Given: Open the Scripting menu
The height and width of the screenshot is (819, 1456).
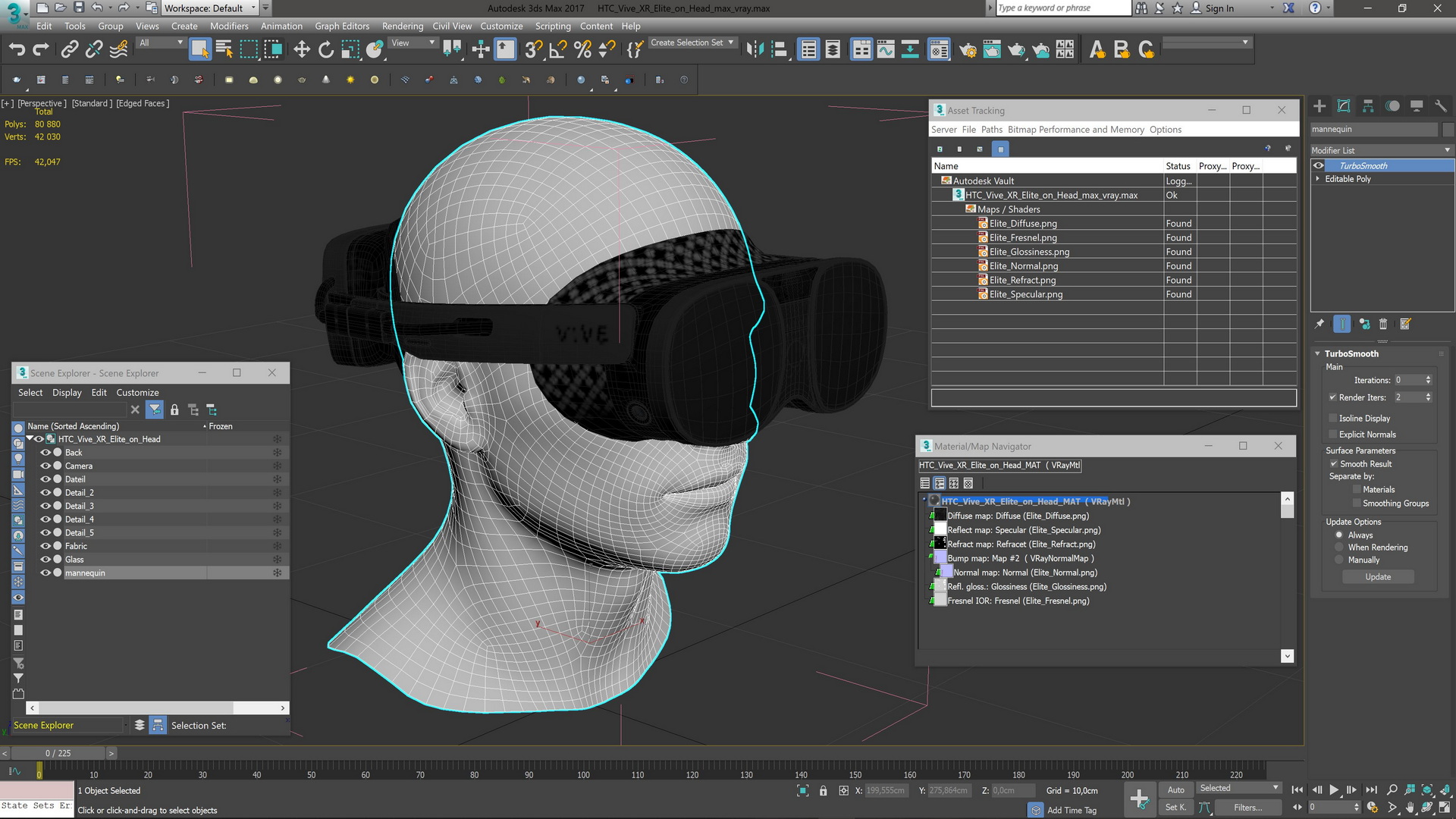Looking at the screenshot, I should pyautogui.click(x=553, y=26).
